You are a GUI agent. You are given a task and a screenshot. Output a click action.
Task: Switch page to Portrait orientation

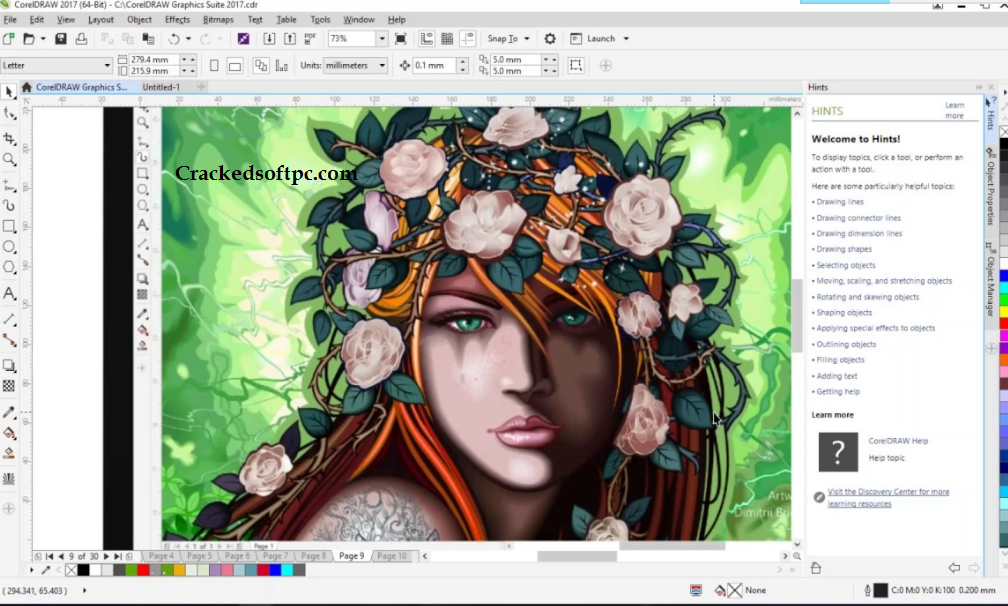tap(214, 66)
